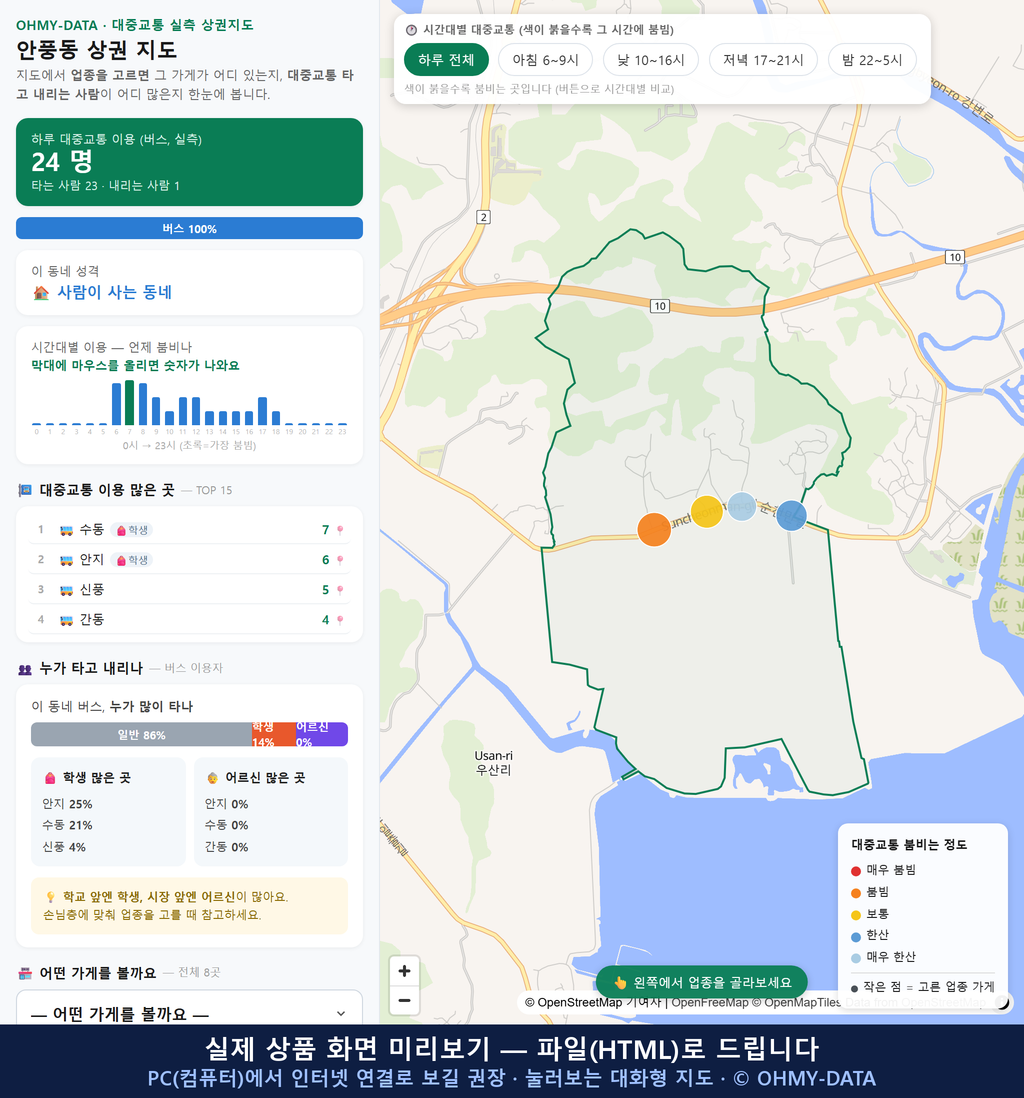1024x1098 pixels.
Task: Open the 어떤 가게를 볼까요 dropdown
Action: [x=189, y=1013]
